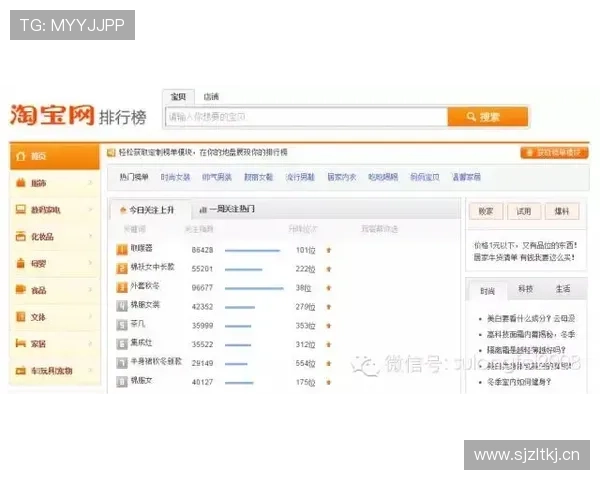Open the 帅气男装 category link
This screenshot has width=600, height=480.
point(217,177)
